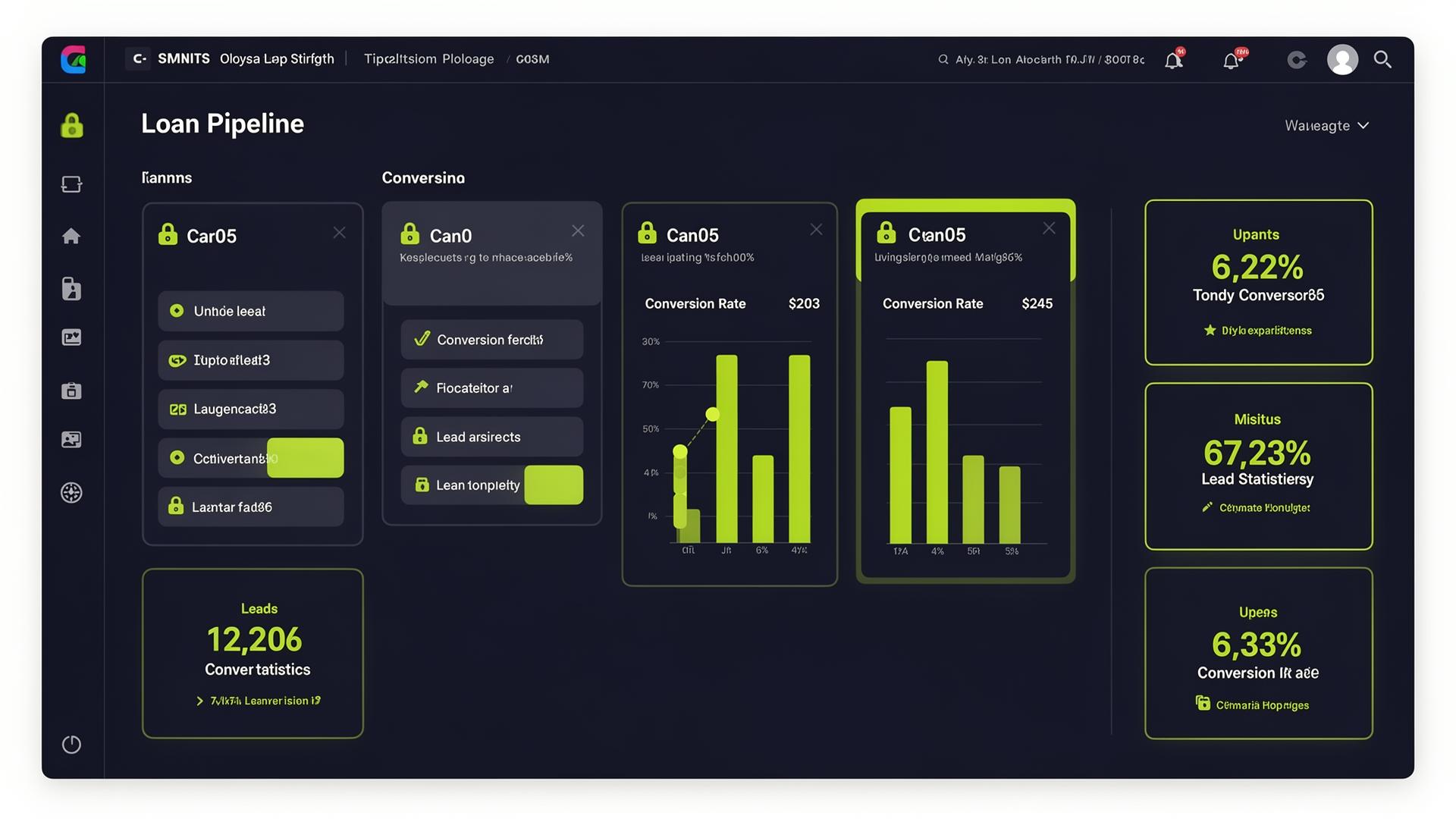The image size is (1456, 819).
Task: Open the home icon in sidebar
Action: coord(71,236)
